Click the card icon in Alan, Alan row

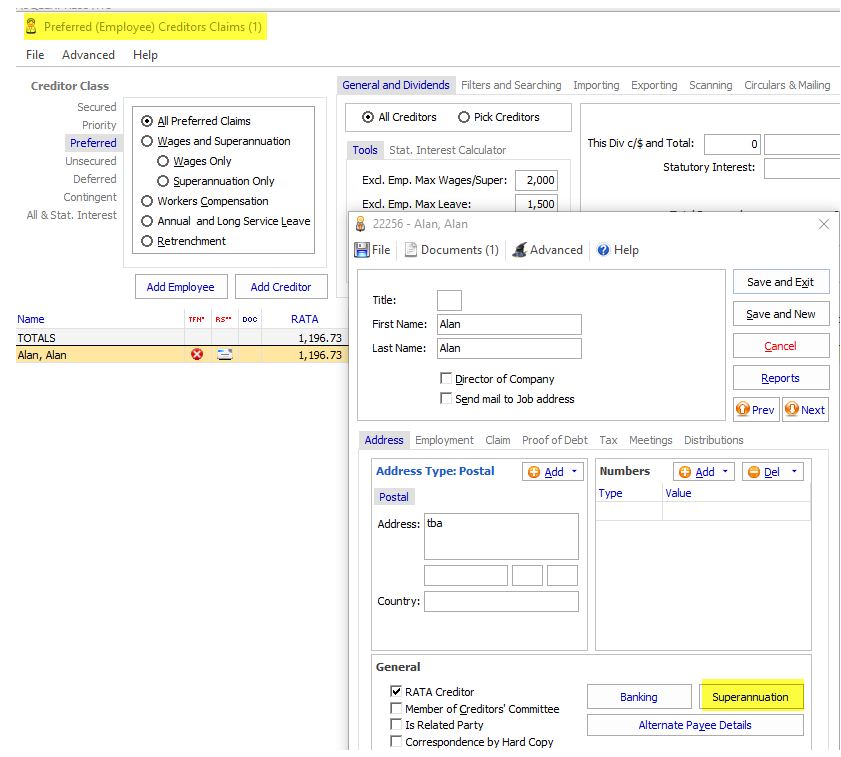point(225,355)
